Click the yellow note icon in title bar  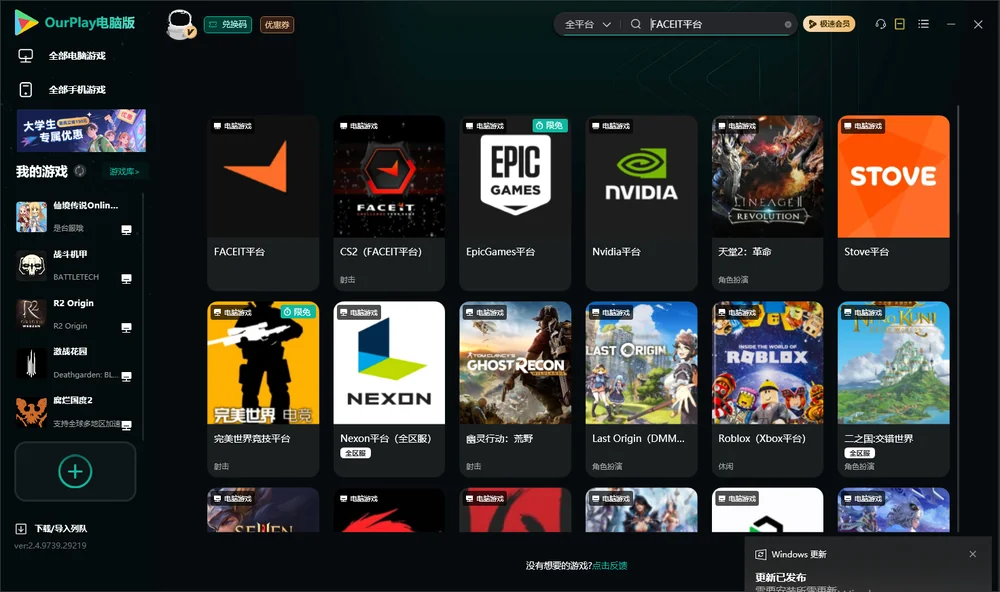[899, 24]
